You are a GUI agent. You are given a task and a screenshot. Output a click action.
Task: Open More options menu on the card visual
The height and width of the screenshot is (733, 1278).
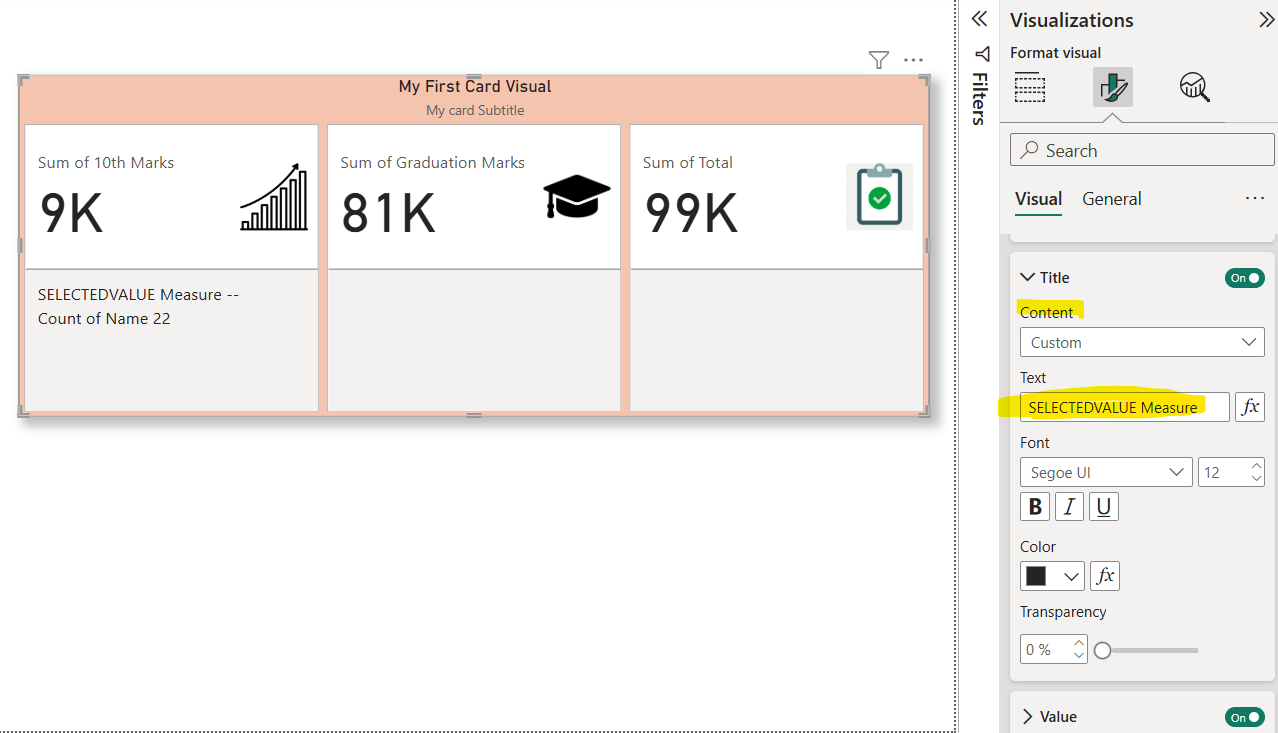(x=912, y=60)
